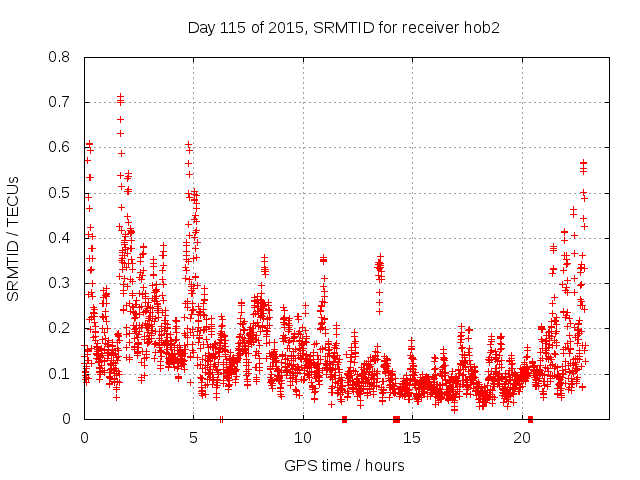Click the 0.7 tick label on y-axis

(x=62, y=102)
